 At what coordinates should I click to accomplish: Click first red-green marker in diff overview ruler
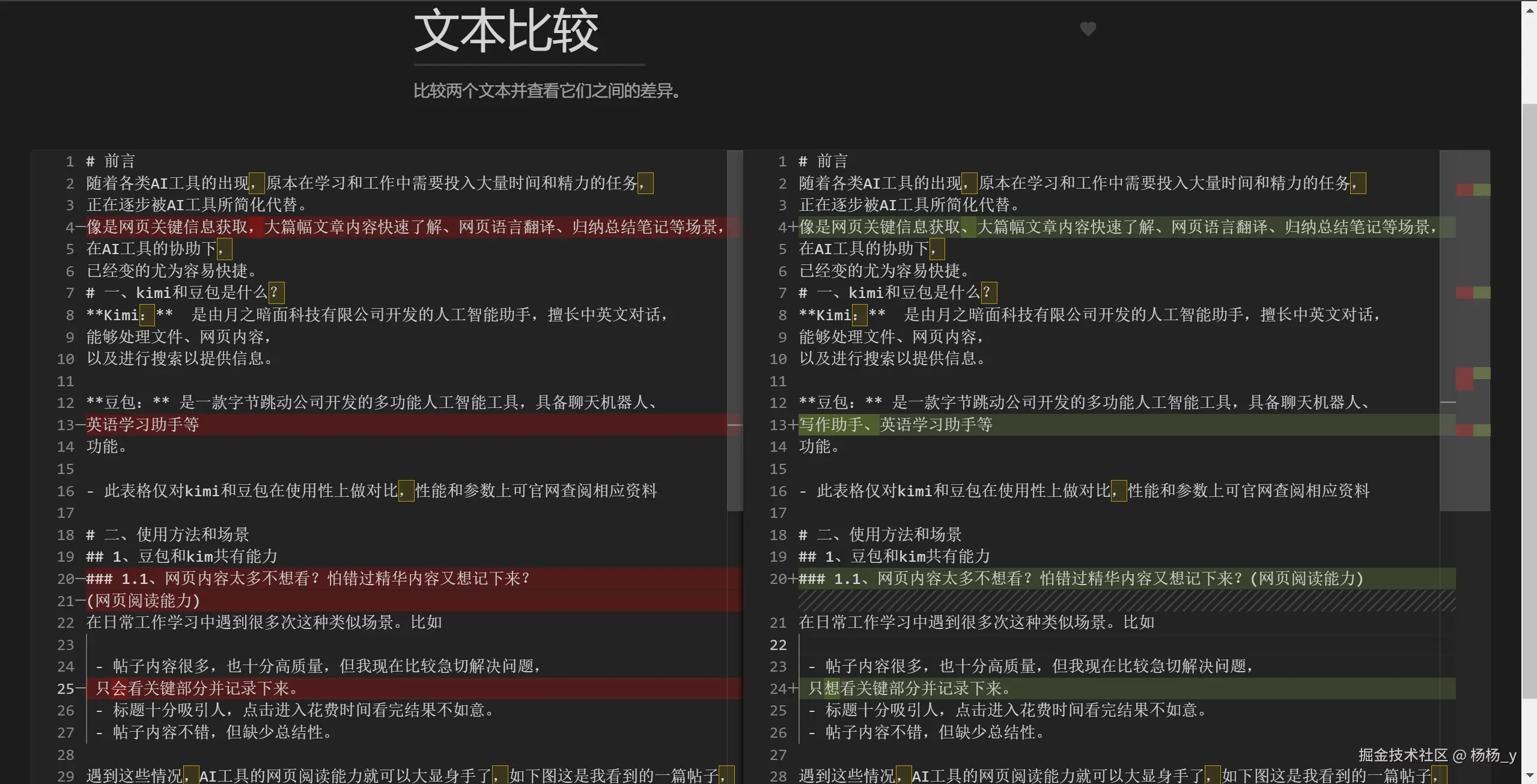coord(1473,190)
